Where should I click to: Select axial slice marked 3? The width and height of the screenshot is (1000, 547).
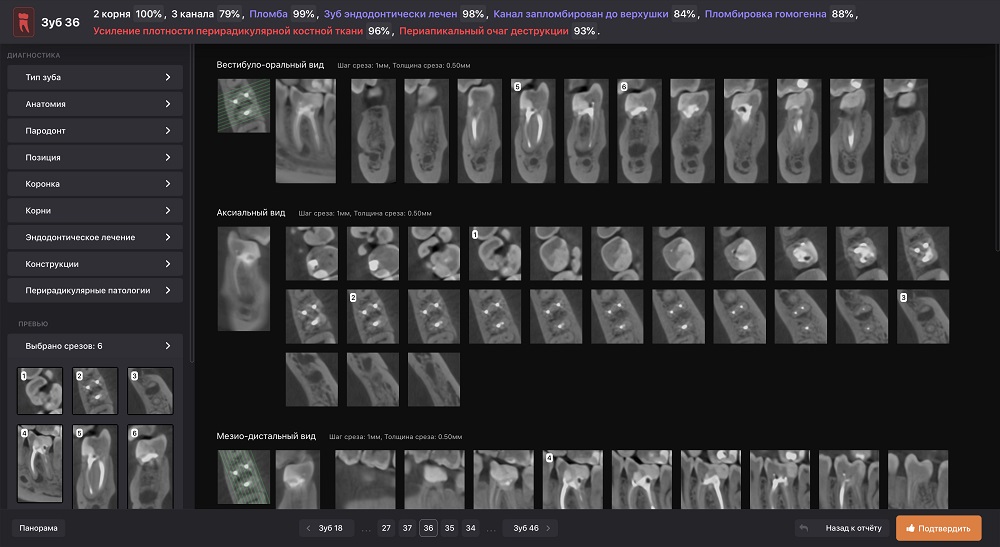(923, 317)
